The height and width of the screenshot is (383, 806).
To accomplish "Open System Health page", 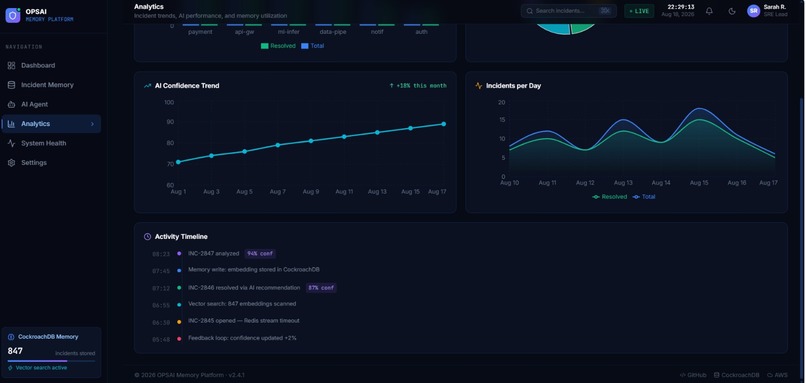I will pos(51,143).
